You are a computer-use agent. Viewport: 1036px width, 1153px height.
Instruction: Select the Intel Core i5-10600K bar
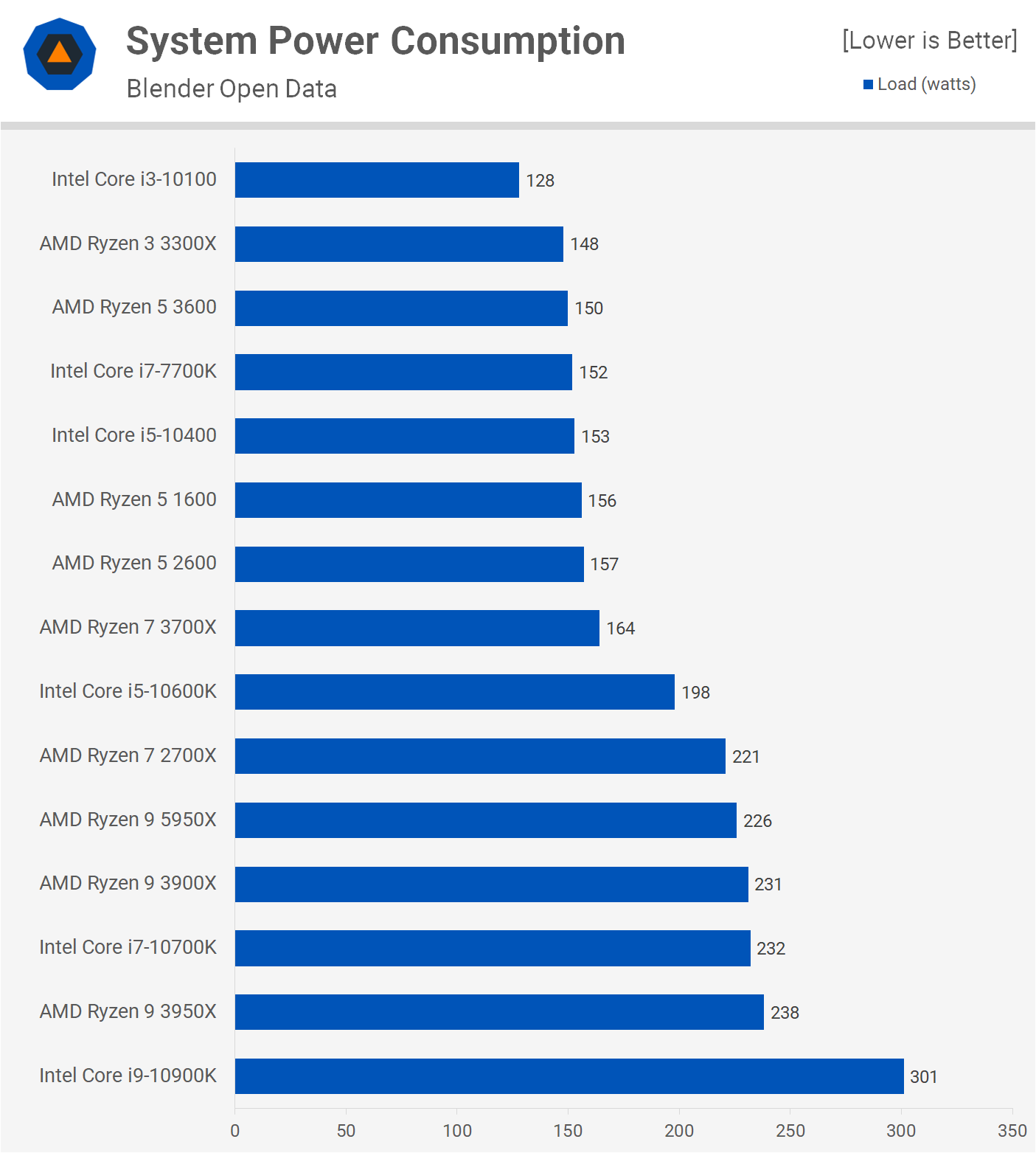pos(454,692)
